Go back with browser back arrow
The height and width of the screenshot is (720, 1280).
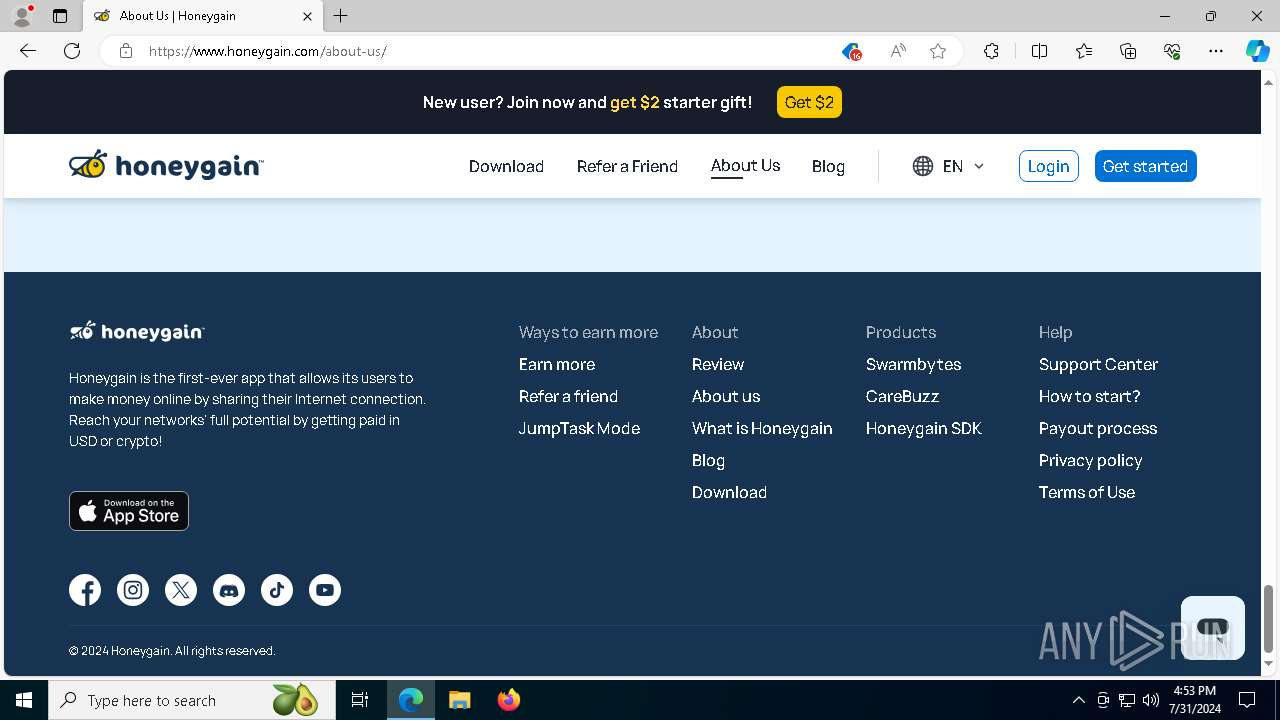(x=28, y=51)
